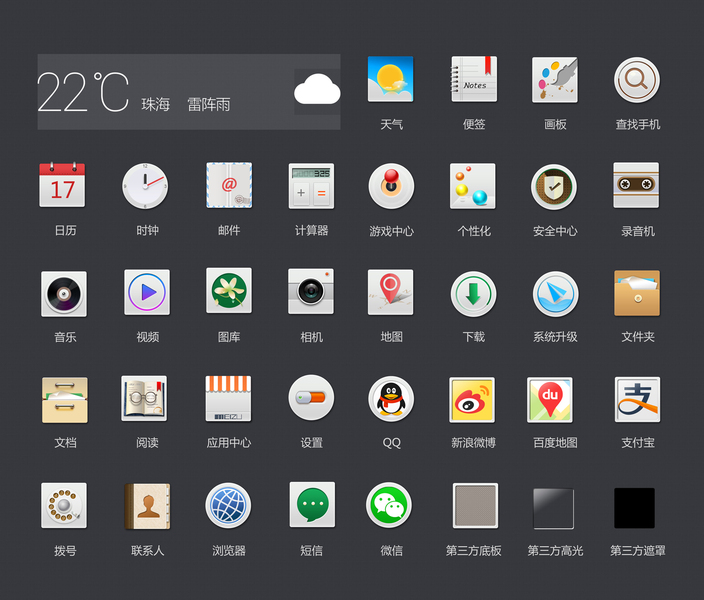Open the 便签 Notes app
The width and height of the screenshot is (704, 600).
coord(474,79)
